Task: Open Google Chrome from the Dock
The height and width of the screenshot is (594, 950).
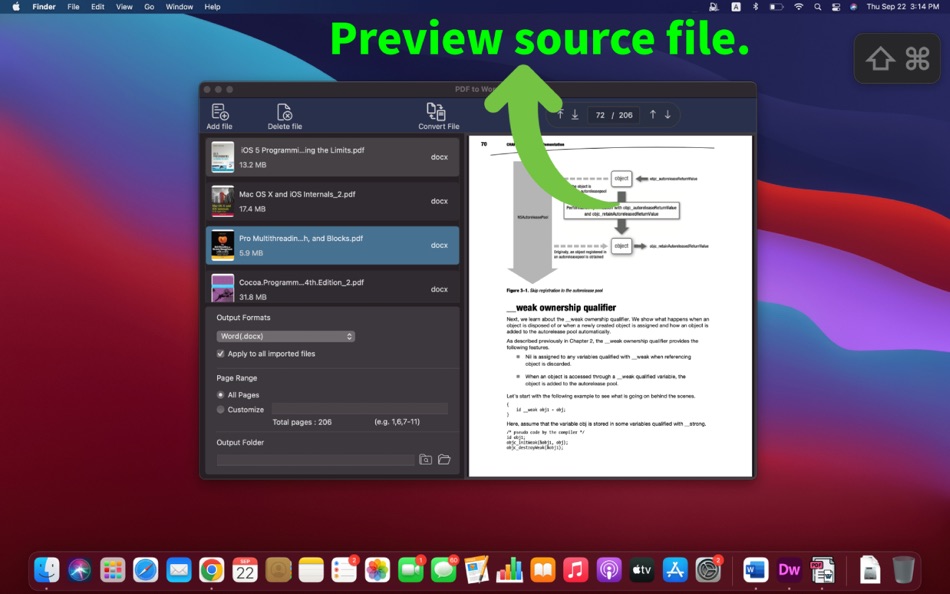Action: tap(211, 570)
